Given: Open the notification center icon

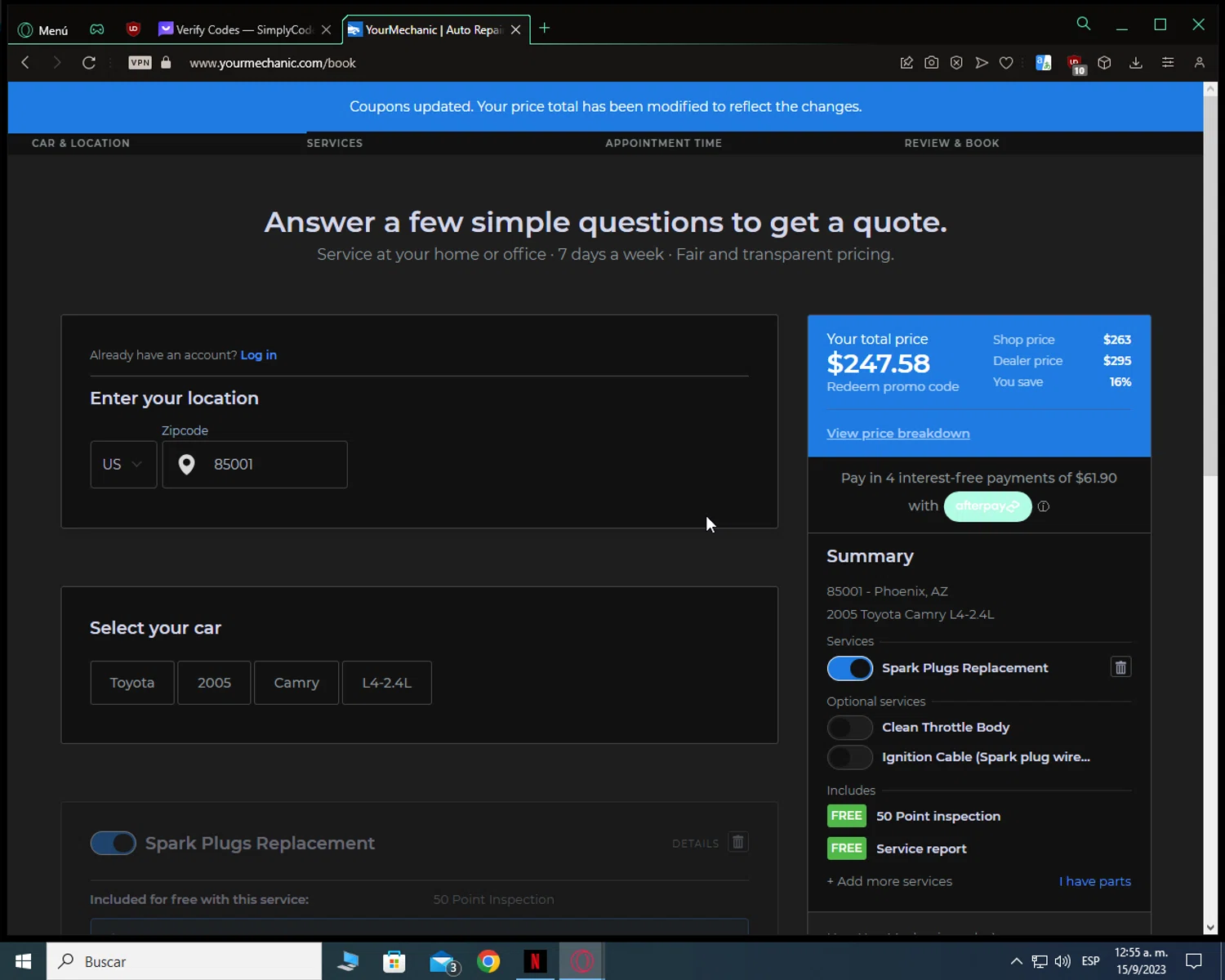Looking at the screenshot, I should 1194,961.
